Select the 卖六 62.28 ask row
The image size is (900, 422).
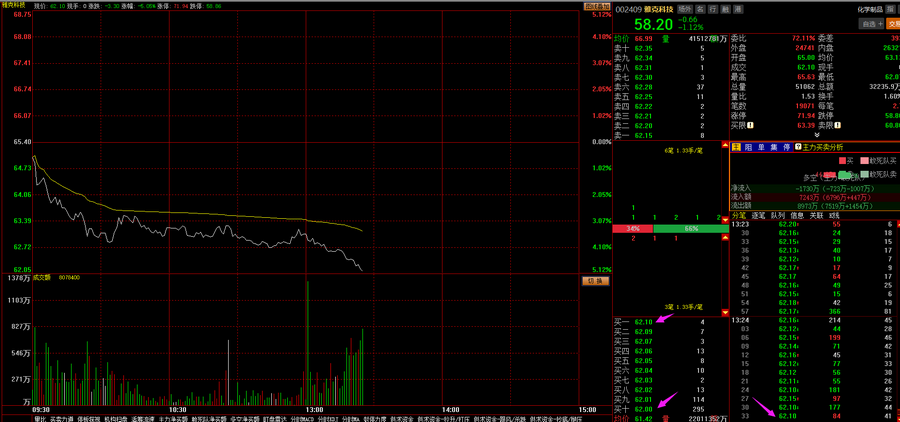[671, 87]
